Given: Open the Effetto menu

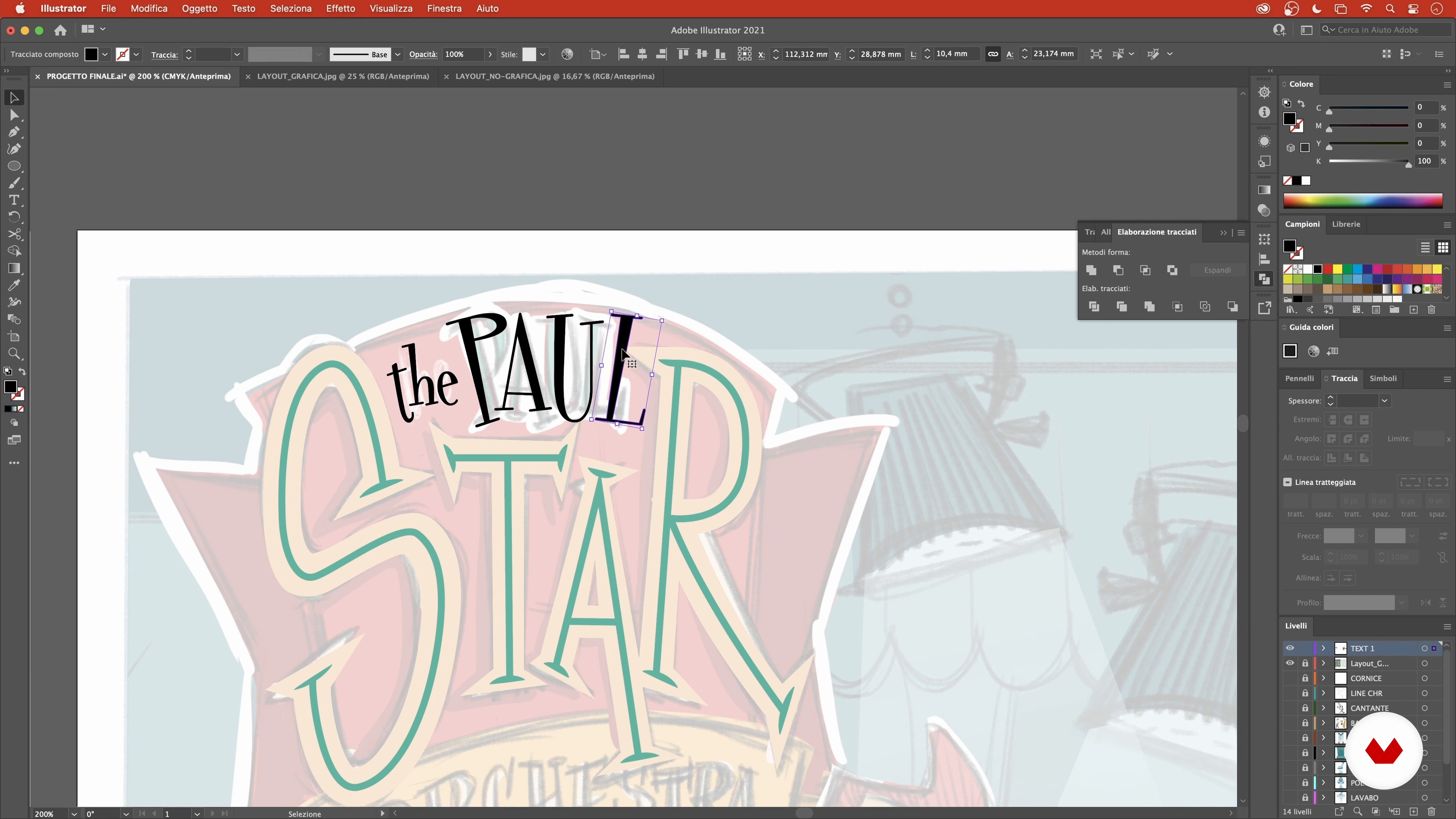Looking at the screenshot, I should click(x=340, y=8).
